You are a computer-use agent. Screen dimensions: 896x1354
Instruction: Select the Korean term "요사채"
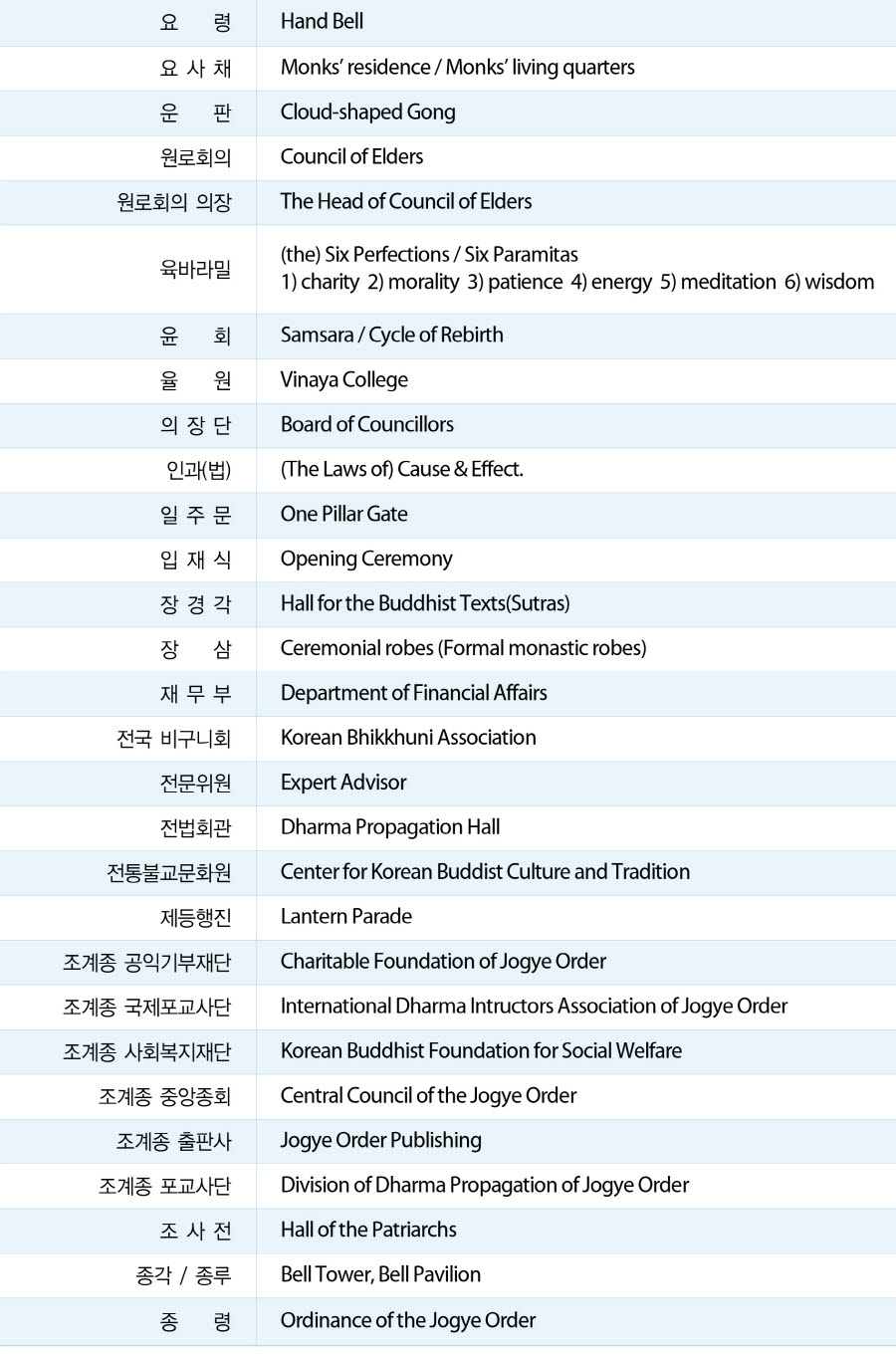point(196,68)
